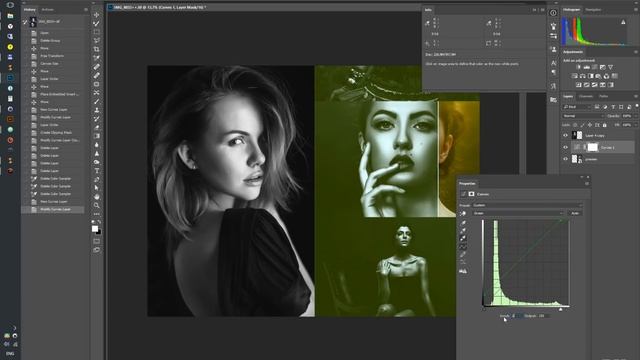Viewport: 640px width, 360px height.
Task: Open the History panel menu
Action: (86, 9)
